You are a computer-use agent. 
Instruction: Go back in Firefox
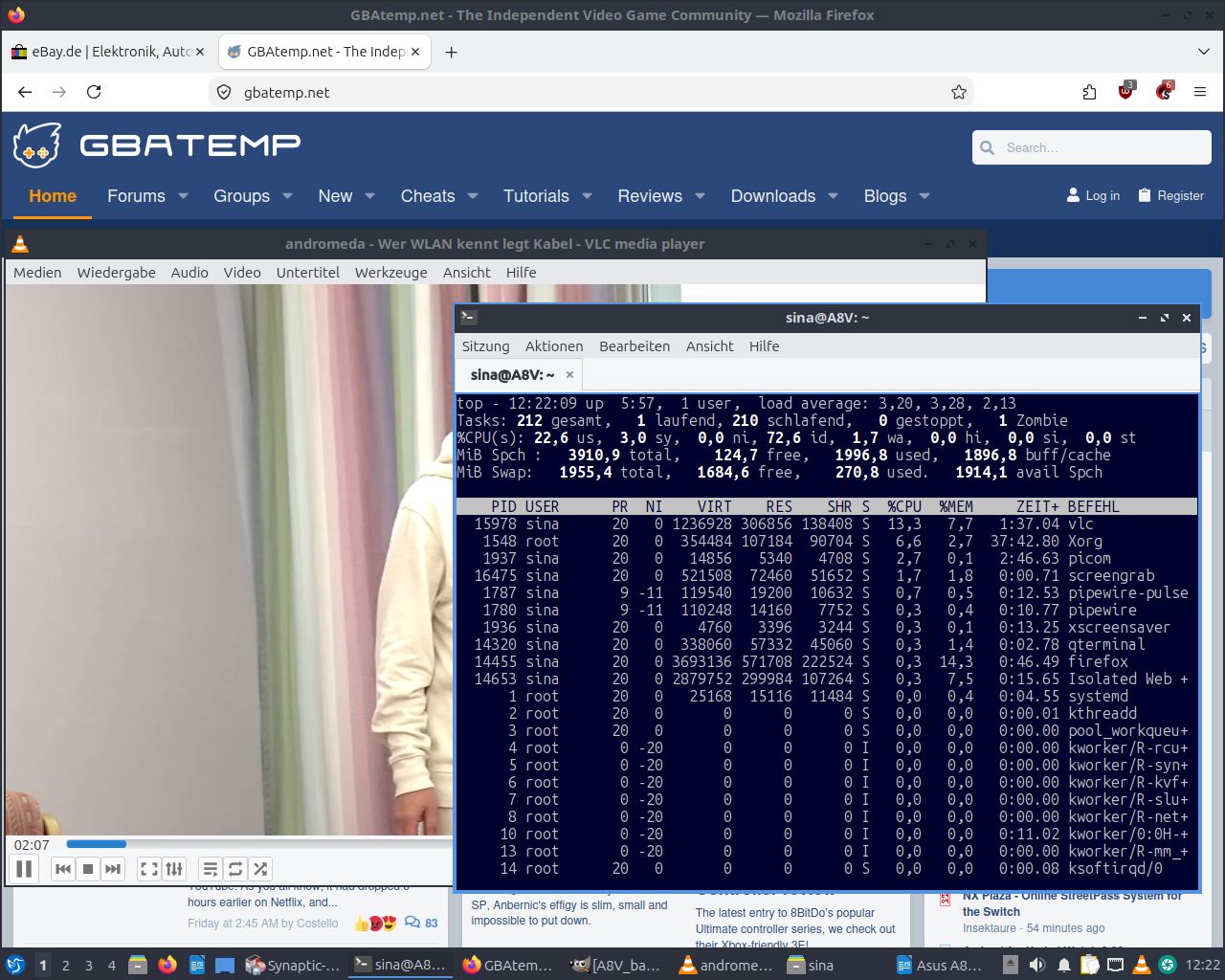[x=25, y=92]
